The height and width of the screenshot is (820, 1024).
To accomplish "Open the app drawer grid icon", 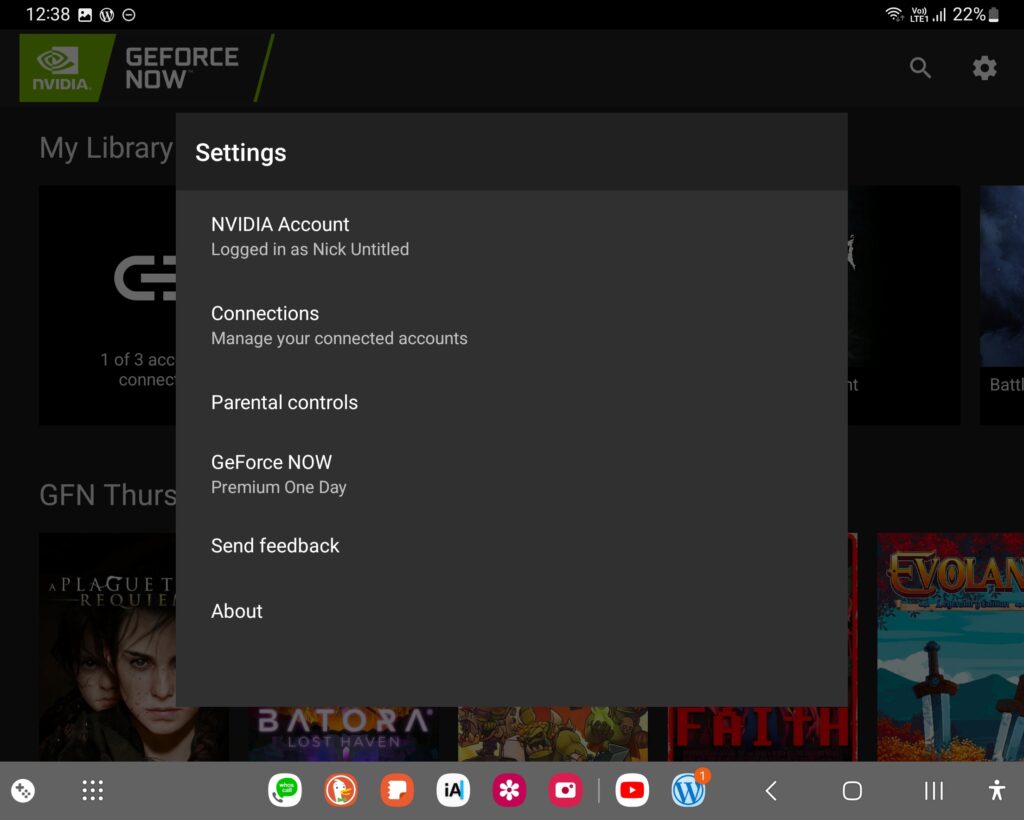I will click(x=93, y=791).
